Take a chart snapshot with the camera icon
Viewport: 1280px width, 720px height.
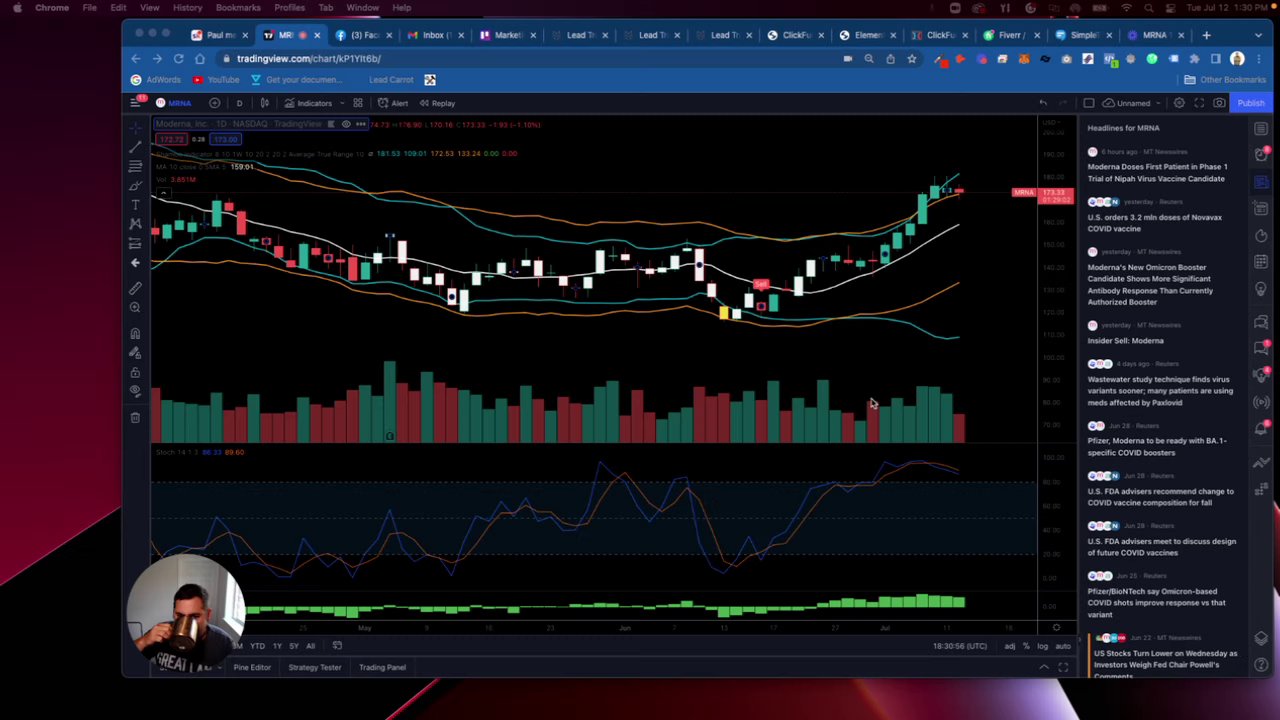[x=1219, y=103]
